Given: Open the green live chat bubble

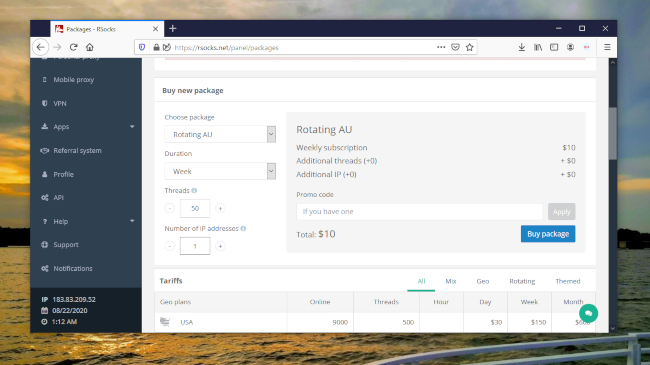Looking at the screenshot, I should click(588, 313).
